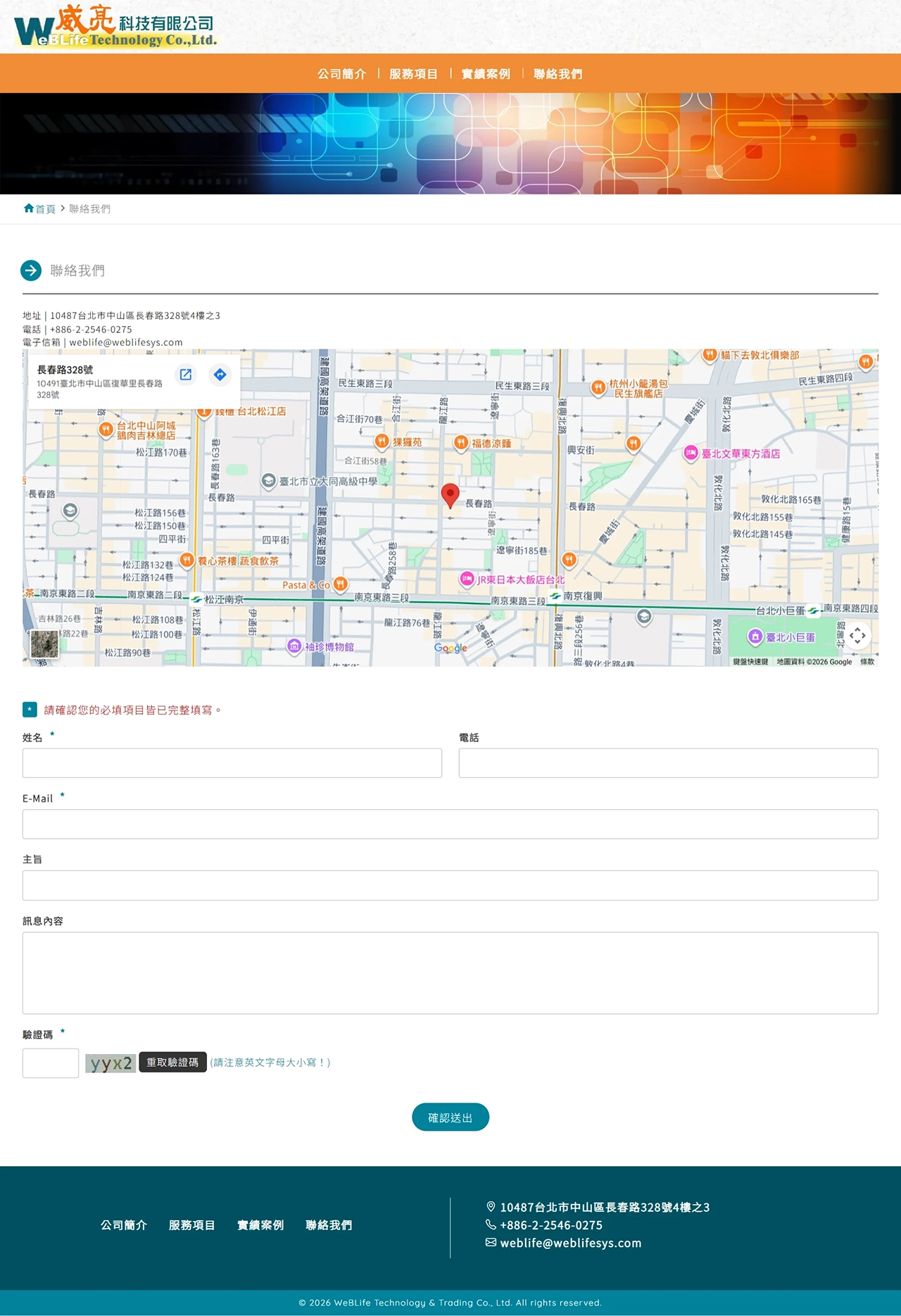This screenshot has height=1316, width=901.
Task: Click 重取驗證碼 refresh captcha button
Action: [x=173, y=1063]
